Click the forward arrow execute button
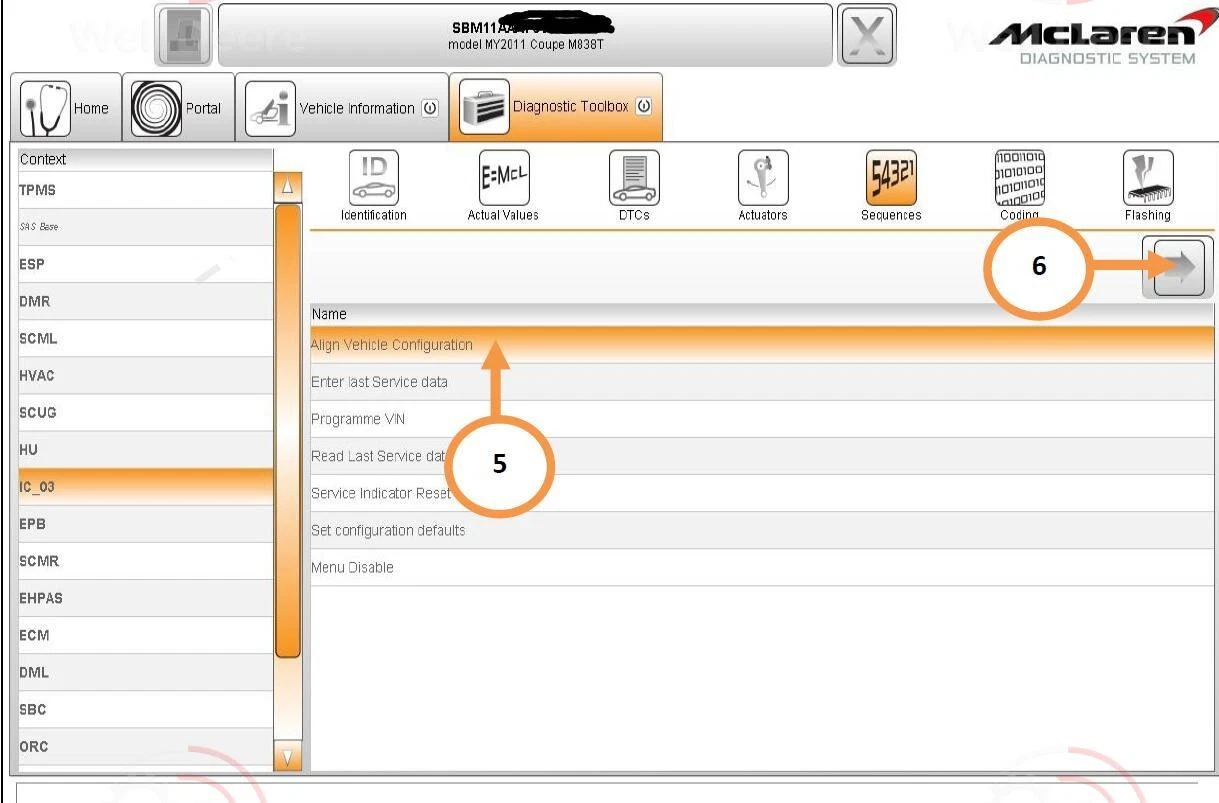Screen dimensions: 1219x803 (1178, 267)
